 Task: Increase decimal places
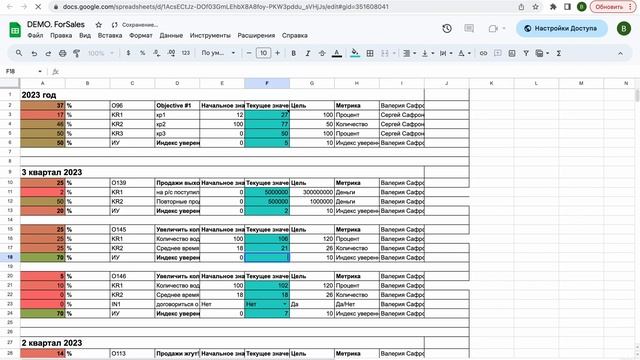point(171,53)
